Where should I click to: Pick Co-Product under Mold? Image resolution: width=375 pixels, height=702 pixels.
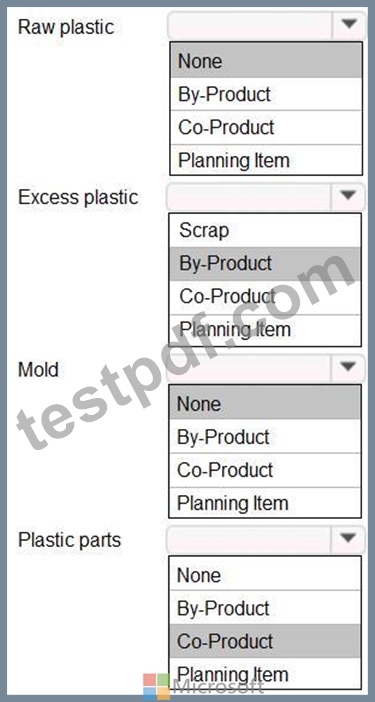coord(265,470)
